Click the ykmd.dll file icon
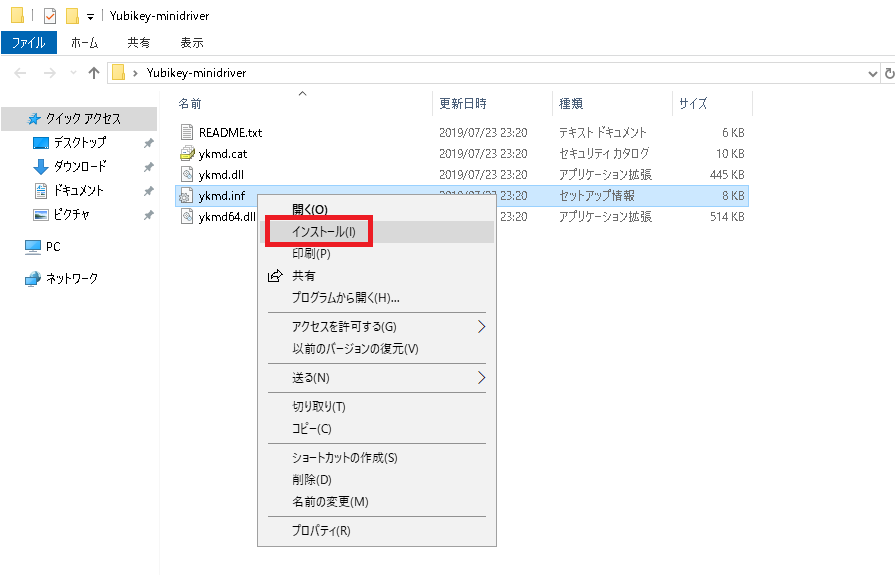 click(187, 175)
